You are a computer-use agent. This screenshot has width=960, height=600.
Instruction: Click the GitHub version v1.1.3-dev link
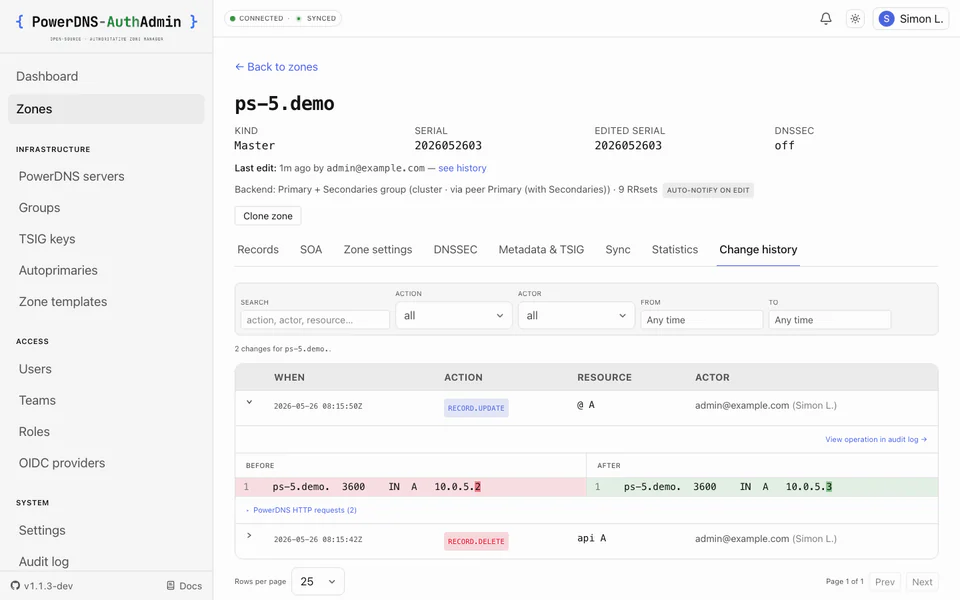pos(42,586)
